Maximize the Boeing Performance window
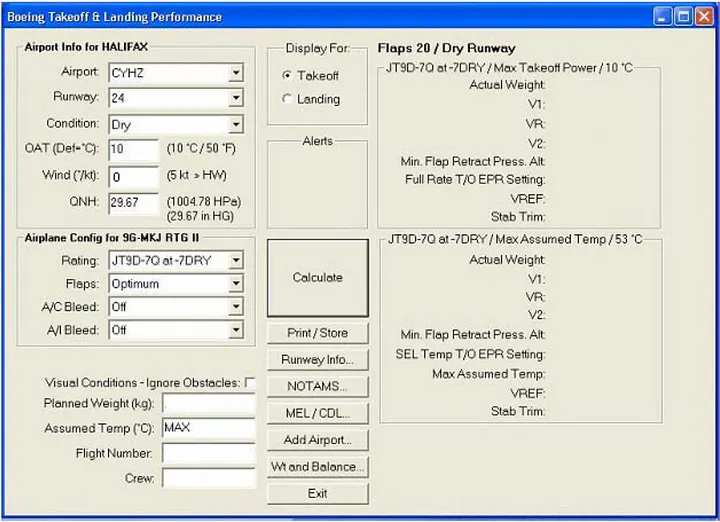 (683, 17)
